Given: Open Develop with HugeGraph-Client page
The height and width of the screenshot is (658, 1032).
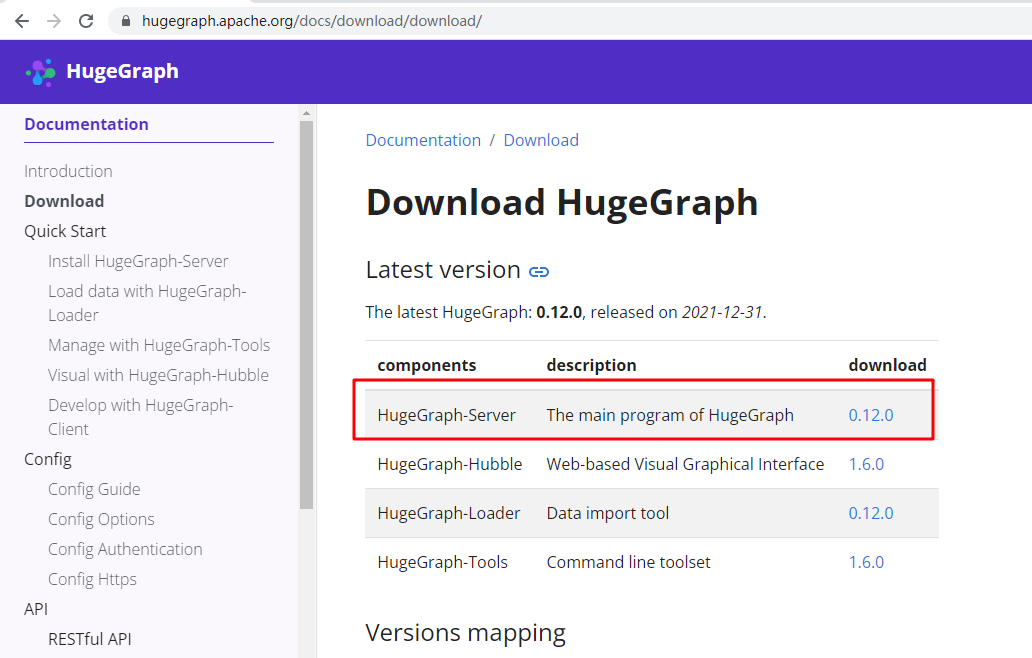Looking at the screenshot, I should point(141,417).
